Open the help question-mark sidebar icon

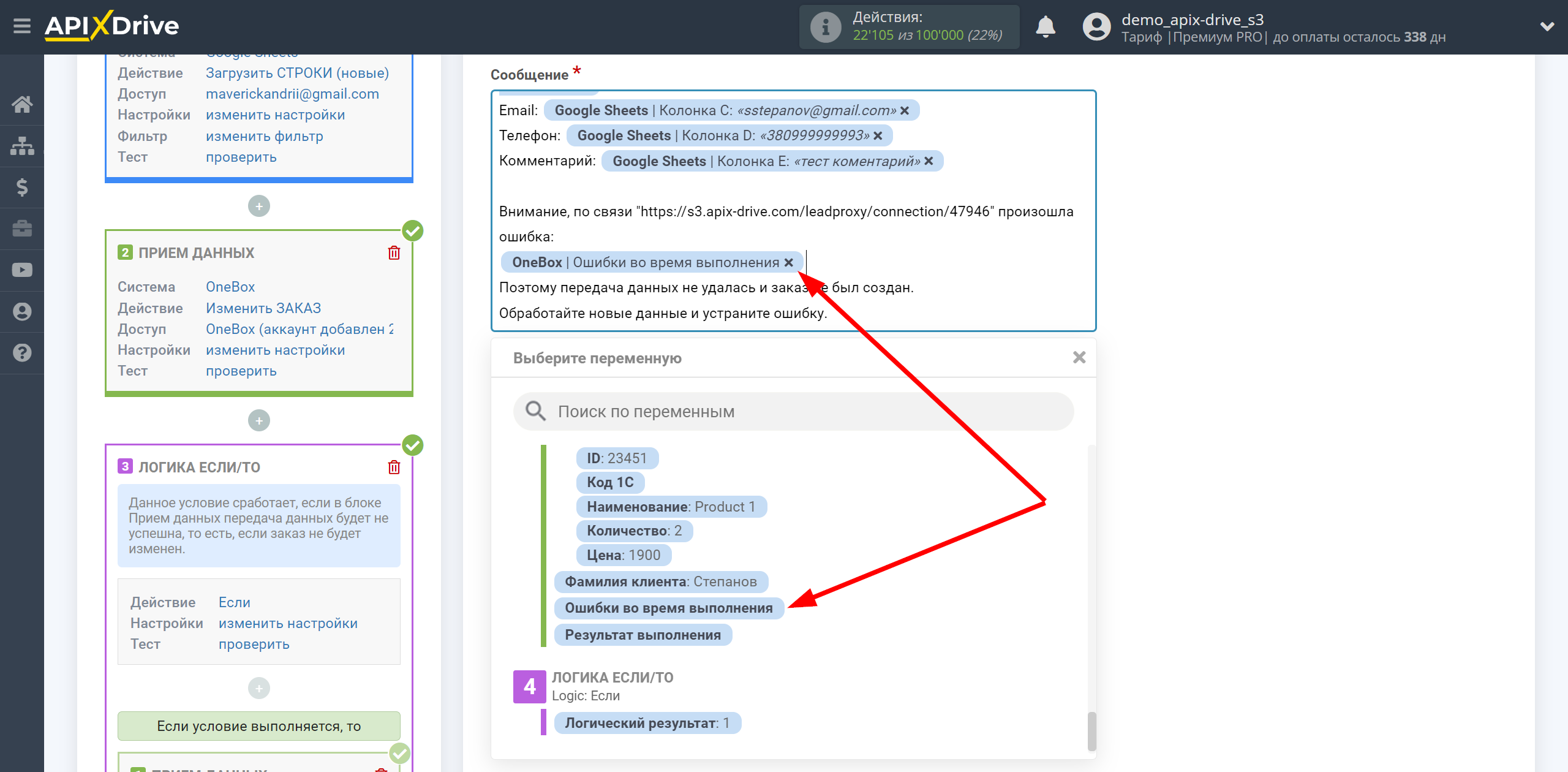click(x=22, y=353)
